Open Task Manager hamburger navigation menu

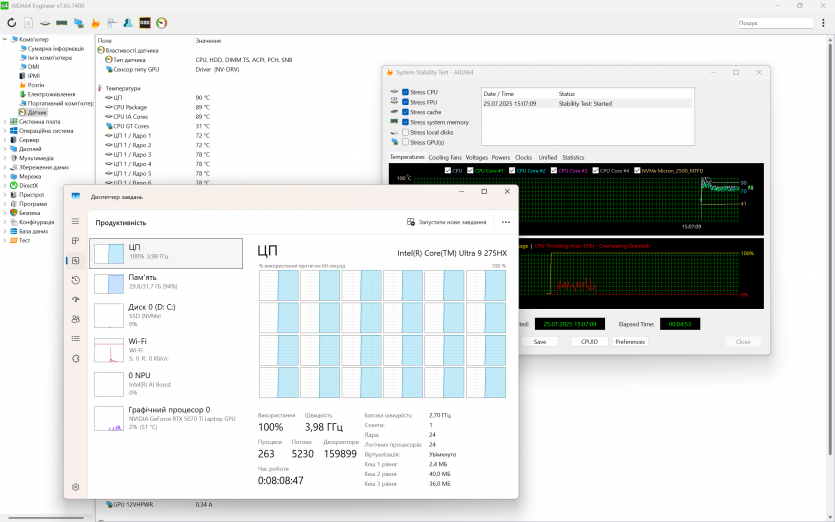[x=75, y=223]
